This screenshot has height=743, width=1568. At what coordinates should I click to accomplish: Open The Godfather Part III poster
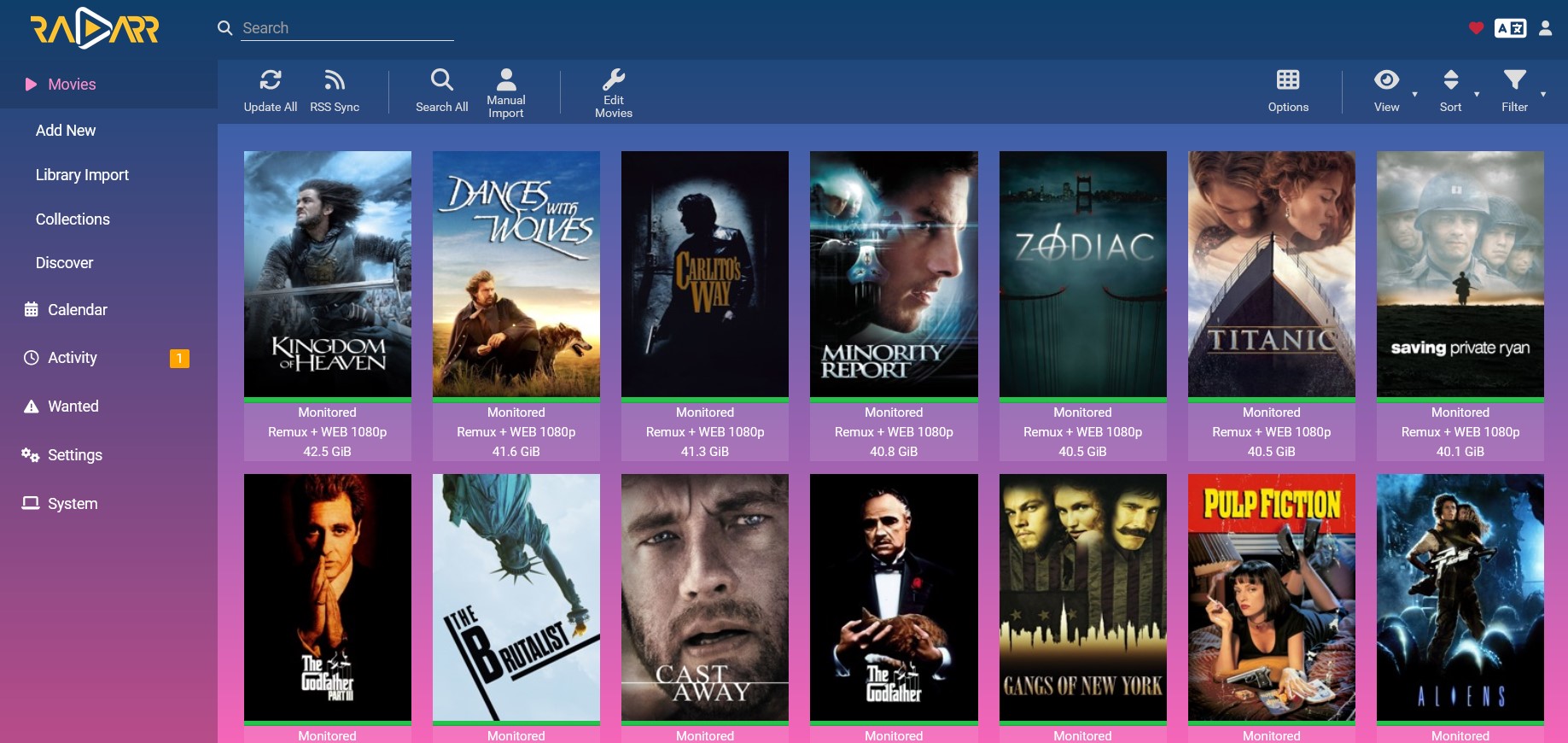tap(328, 598)
